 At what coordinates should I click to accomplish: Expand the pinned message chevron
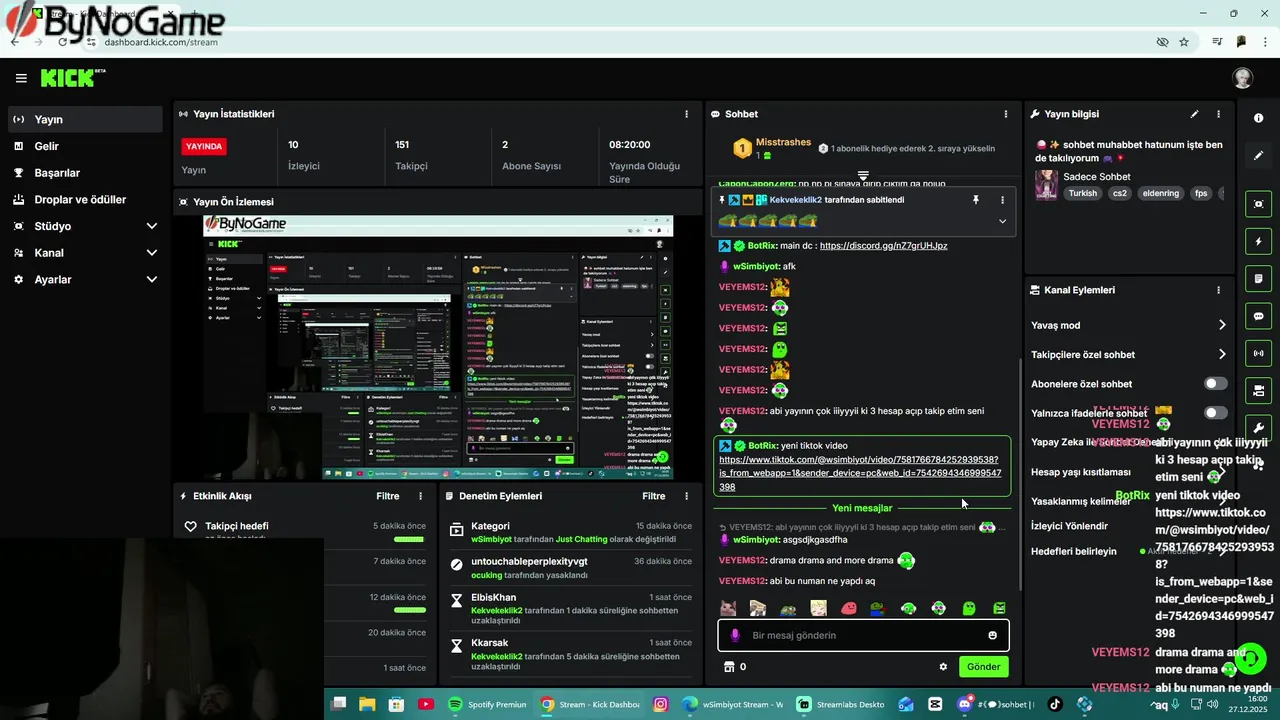(x=1002, y=221)
